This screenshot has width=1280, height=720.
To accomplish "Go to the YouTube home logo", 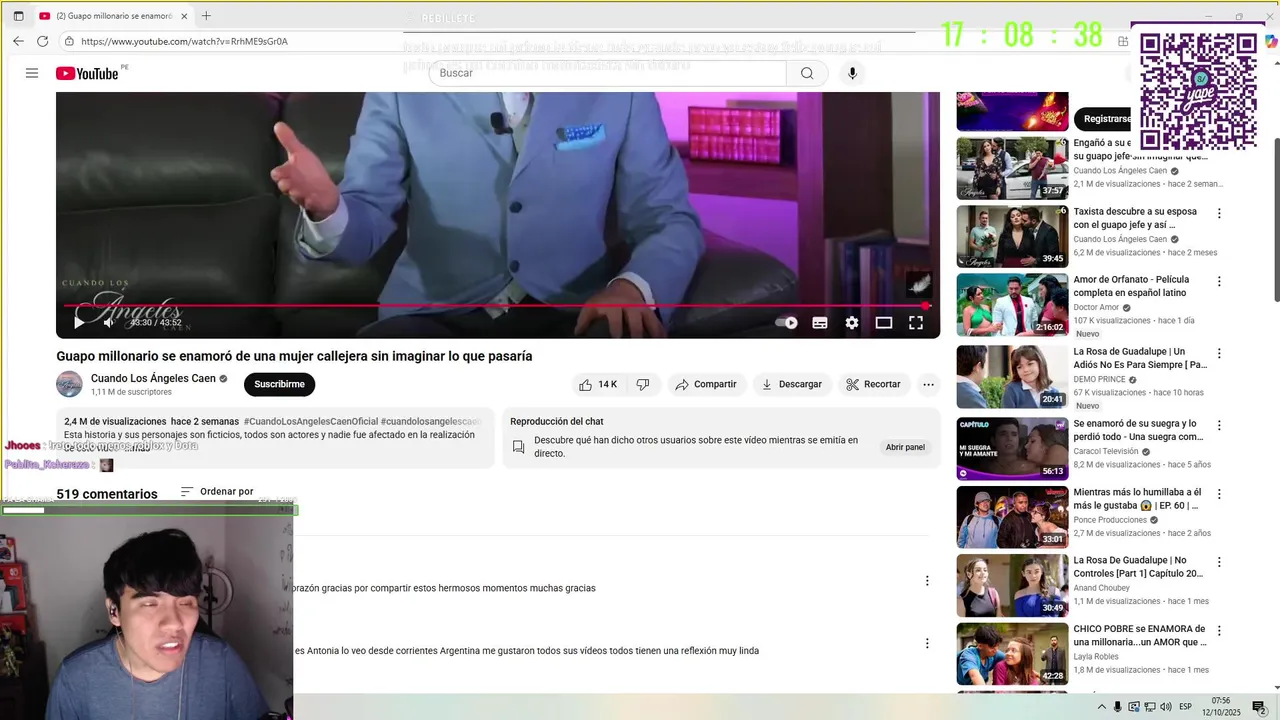I will [x=88, y=73].
